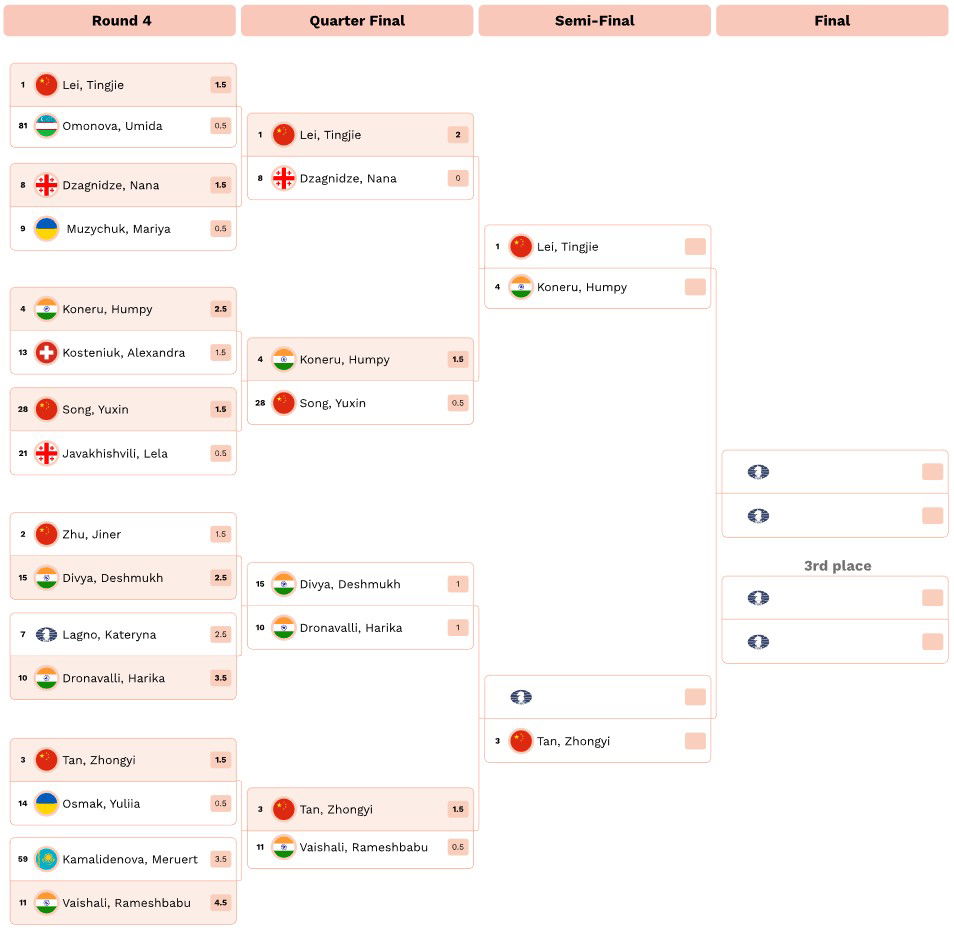Click Vaishali, Rameshbabu's 4.5 score in Round 4

click(x=221, y=903)
